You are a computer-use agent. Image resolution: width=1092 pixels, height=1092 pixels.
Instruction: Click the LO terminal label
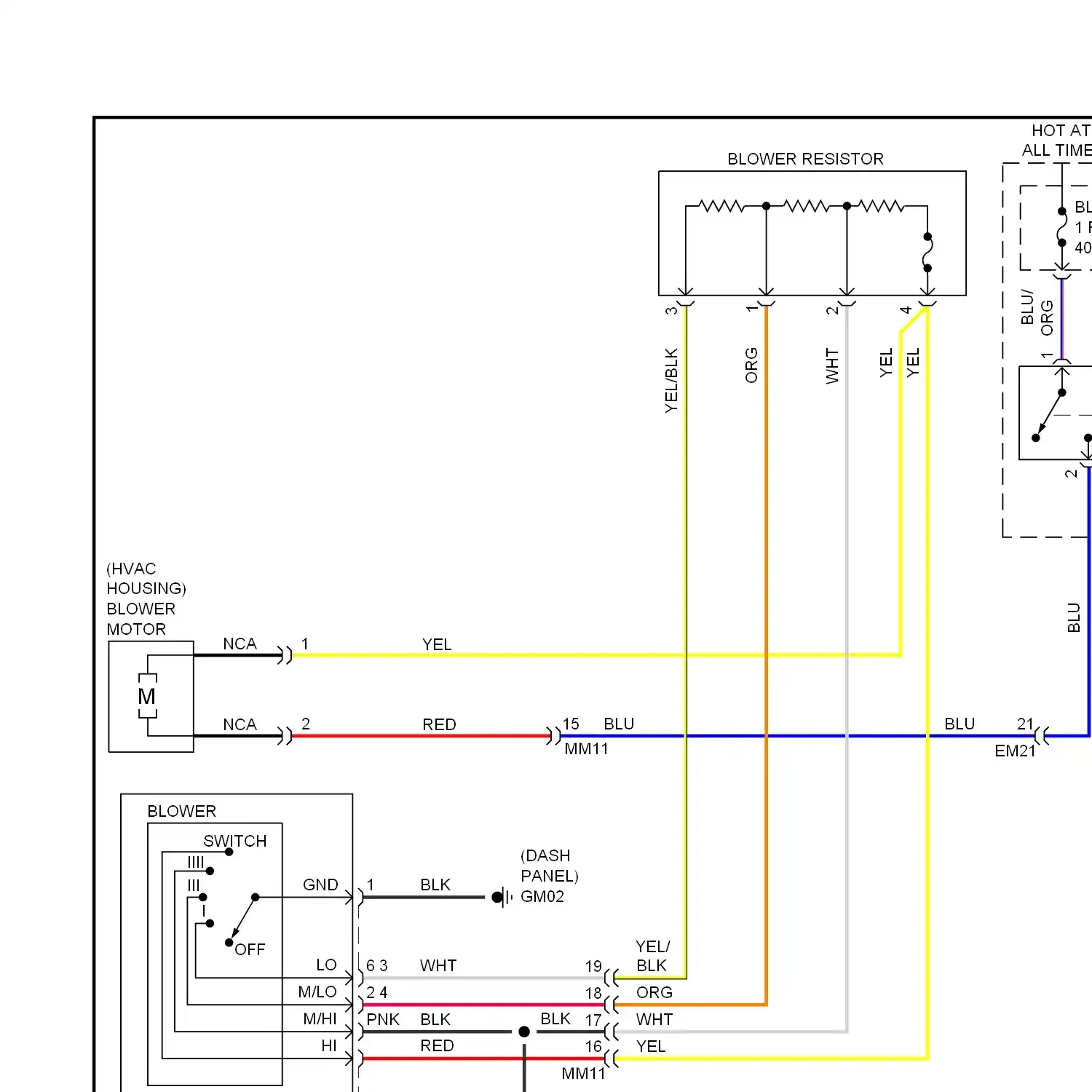tap(326, 965)
